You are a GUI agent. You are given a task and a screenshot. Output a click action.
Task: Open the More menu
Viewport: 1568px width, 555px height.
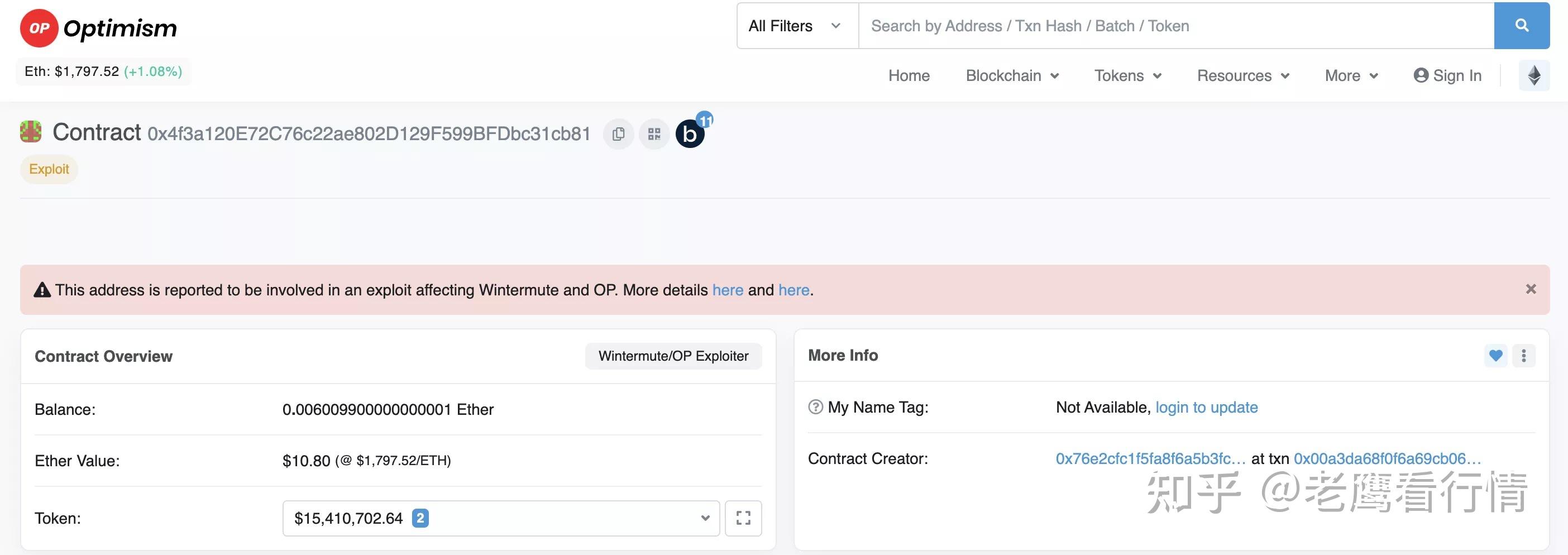1351,75
